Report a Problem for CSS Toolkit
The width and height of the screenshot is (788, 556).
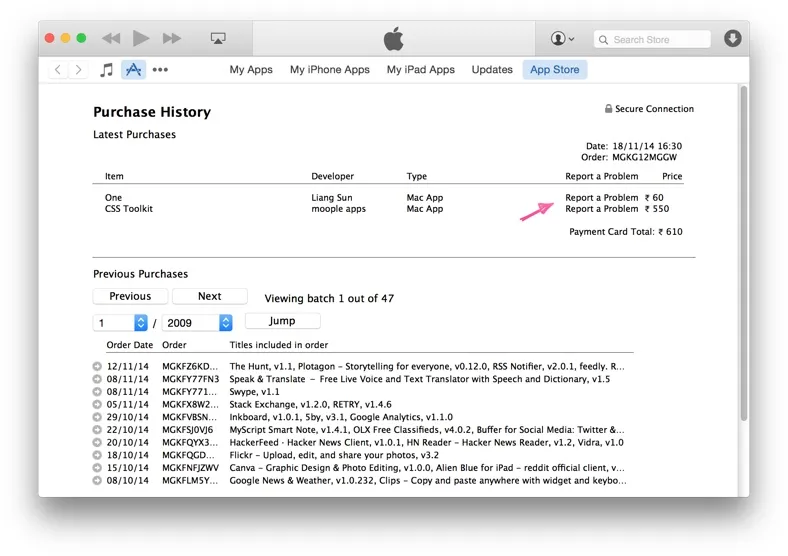pos(602,209)
